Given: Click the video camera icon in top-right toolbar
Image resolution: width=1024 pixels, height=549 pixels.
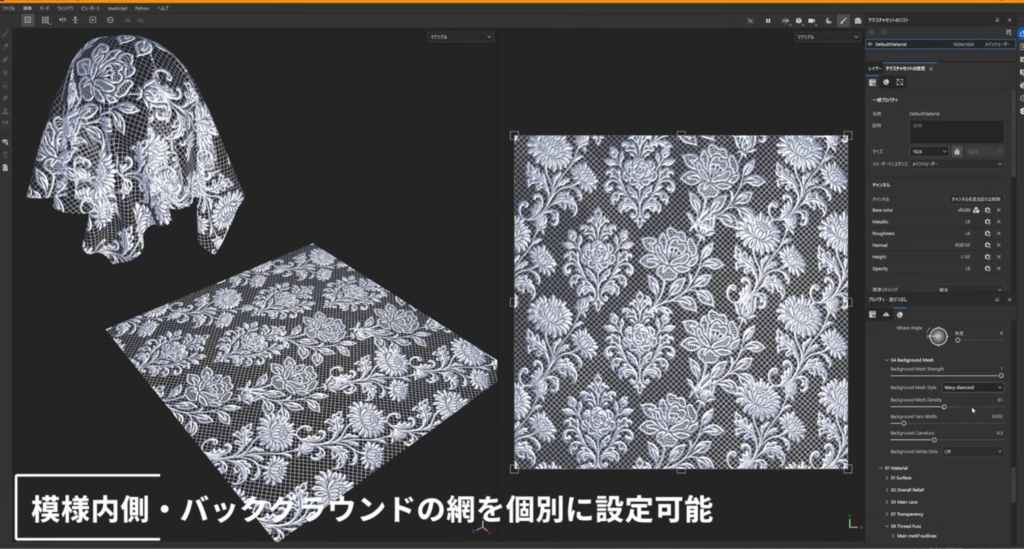Looking at the screenshot, I should coord(812,21).
